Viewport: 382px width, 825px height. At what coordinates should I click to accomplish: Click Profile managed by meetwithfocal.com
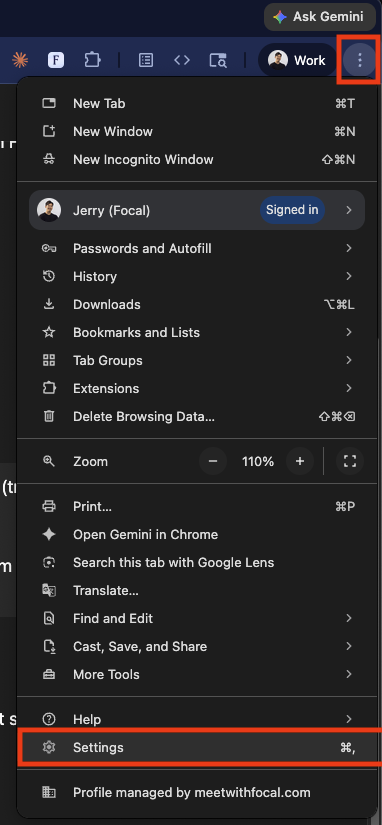(x=198, y=792)
